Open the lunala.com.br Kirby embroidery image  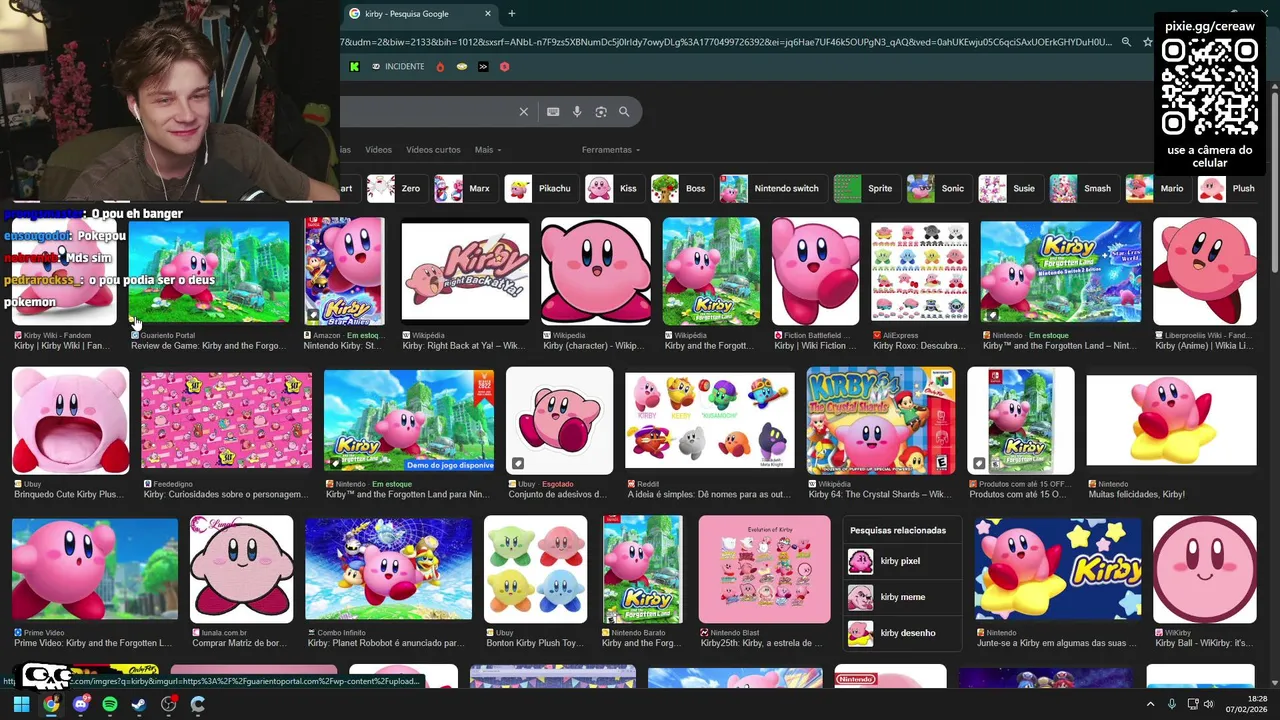(x=241, y=569)
